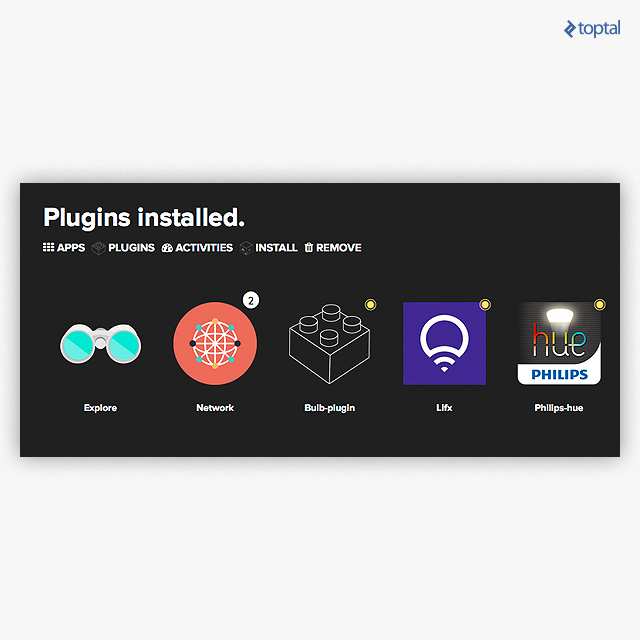This screenshot has width=640, height=640.
Task: Click the trash can icon beside REMOVE
Action: tap(309, 248)
